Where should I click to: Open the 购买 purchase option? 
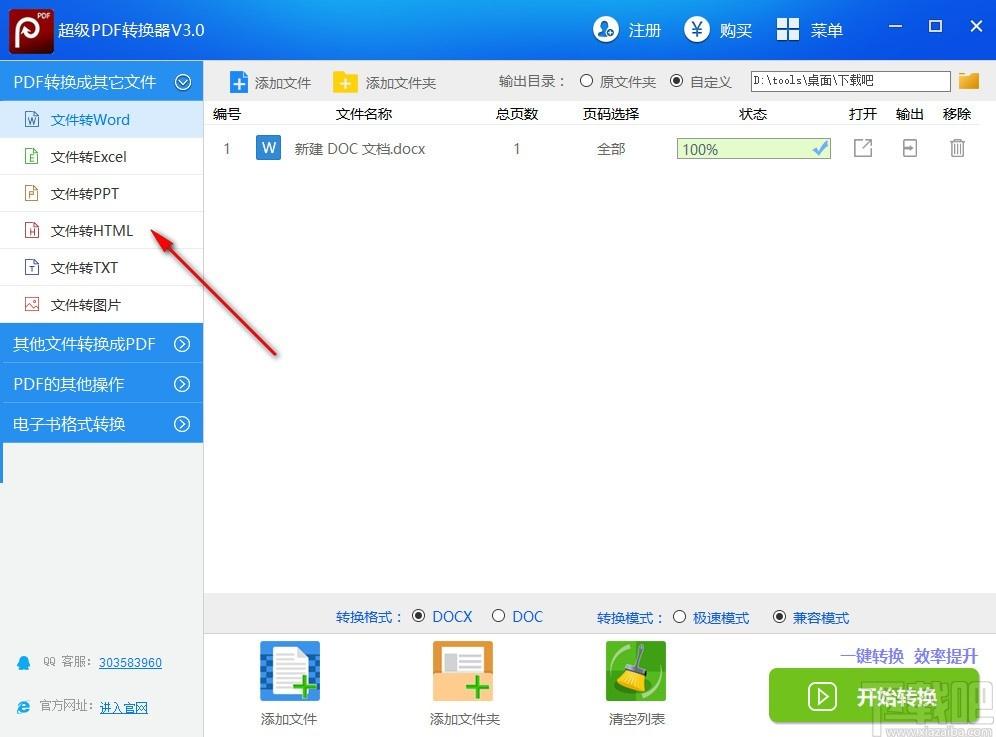718,30
